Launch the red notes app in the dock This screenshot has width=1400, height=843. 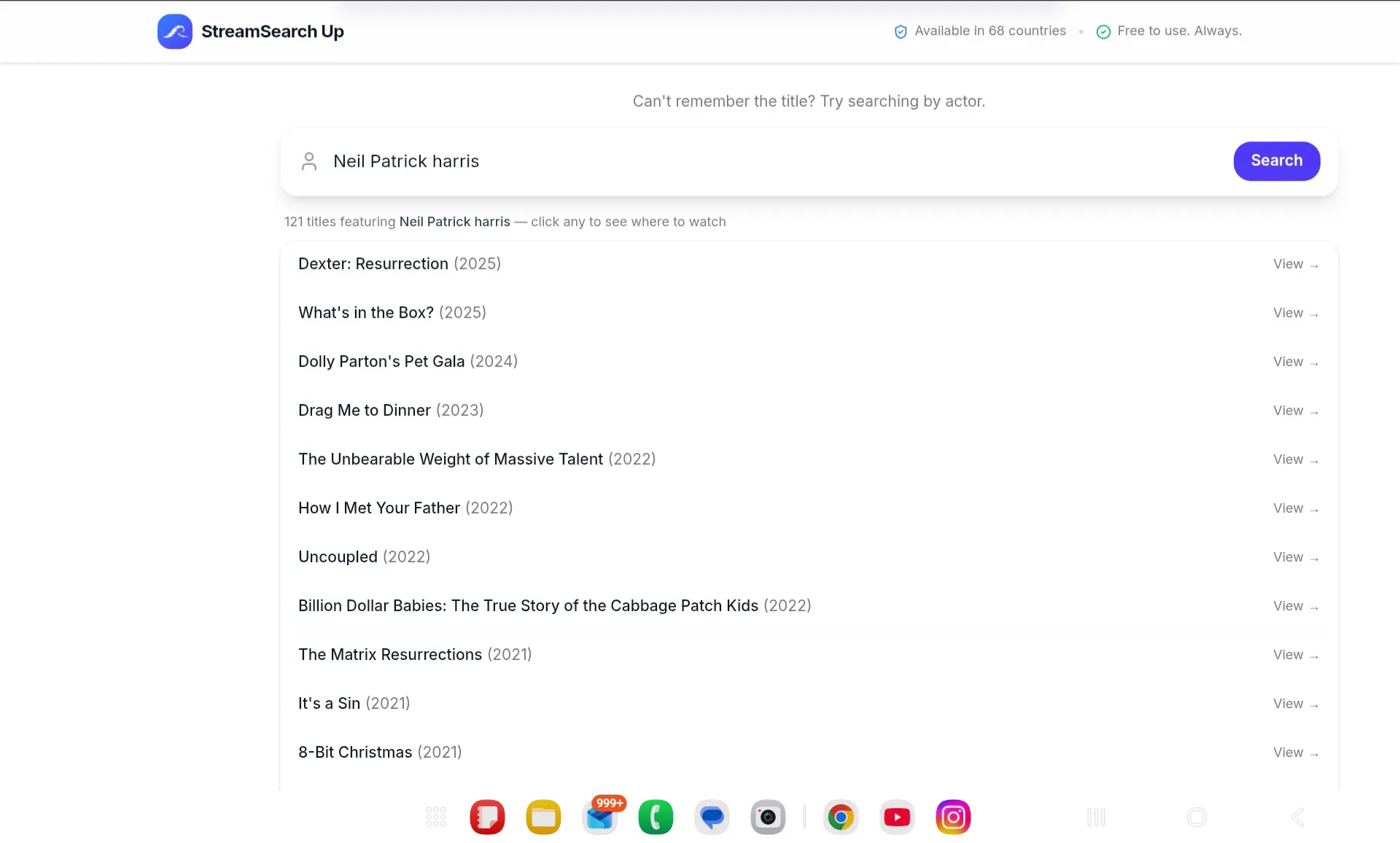487,817
